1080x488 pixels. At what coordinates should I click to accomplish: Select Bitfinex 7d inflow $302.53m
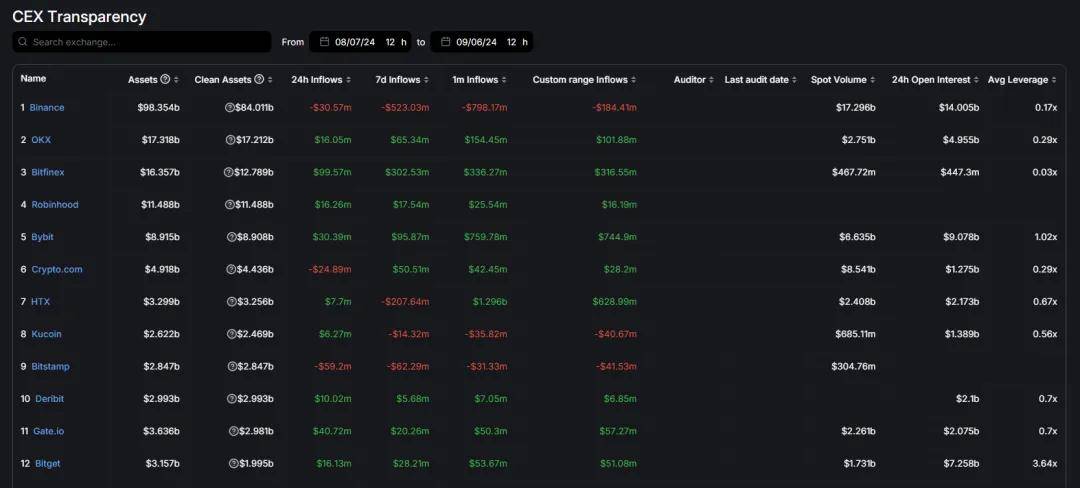407,172
